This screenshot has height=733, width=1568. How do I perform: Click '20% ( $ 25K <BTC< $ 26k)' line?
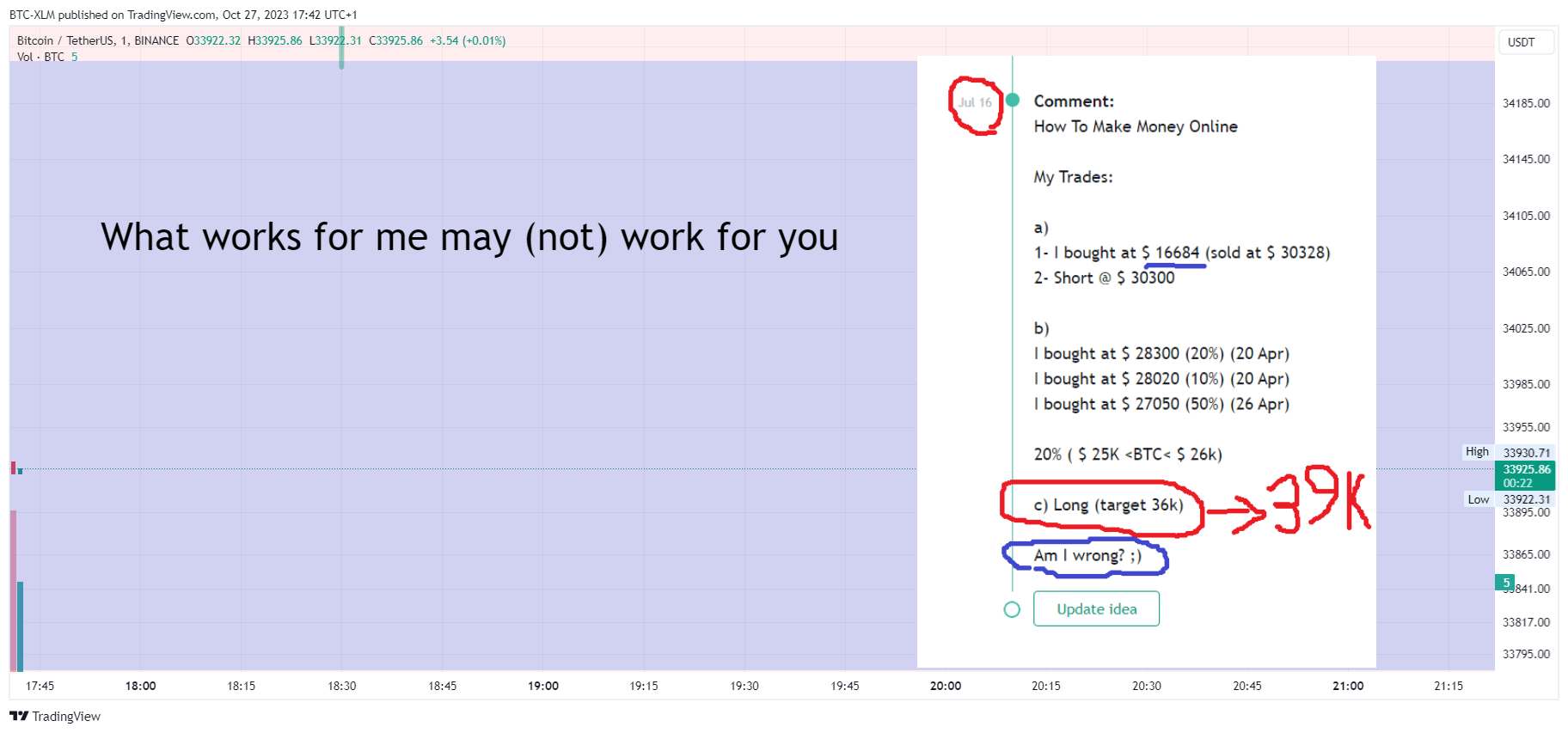point(1128,454)
